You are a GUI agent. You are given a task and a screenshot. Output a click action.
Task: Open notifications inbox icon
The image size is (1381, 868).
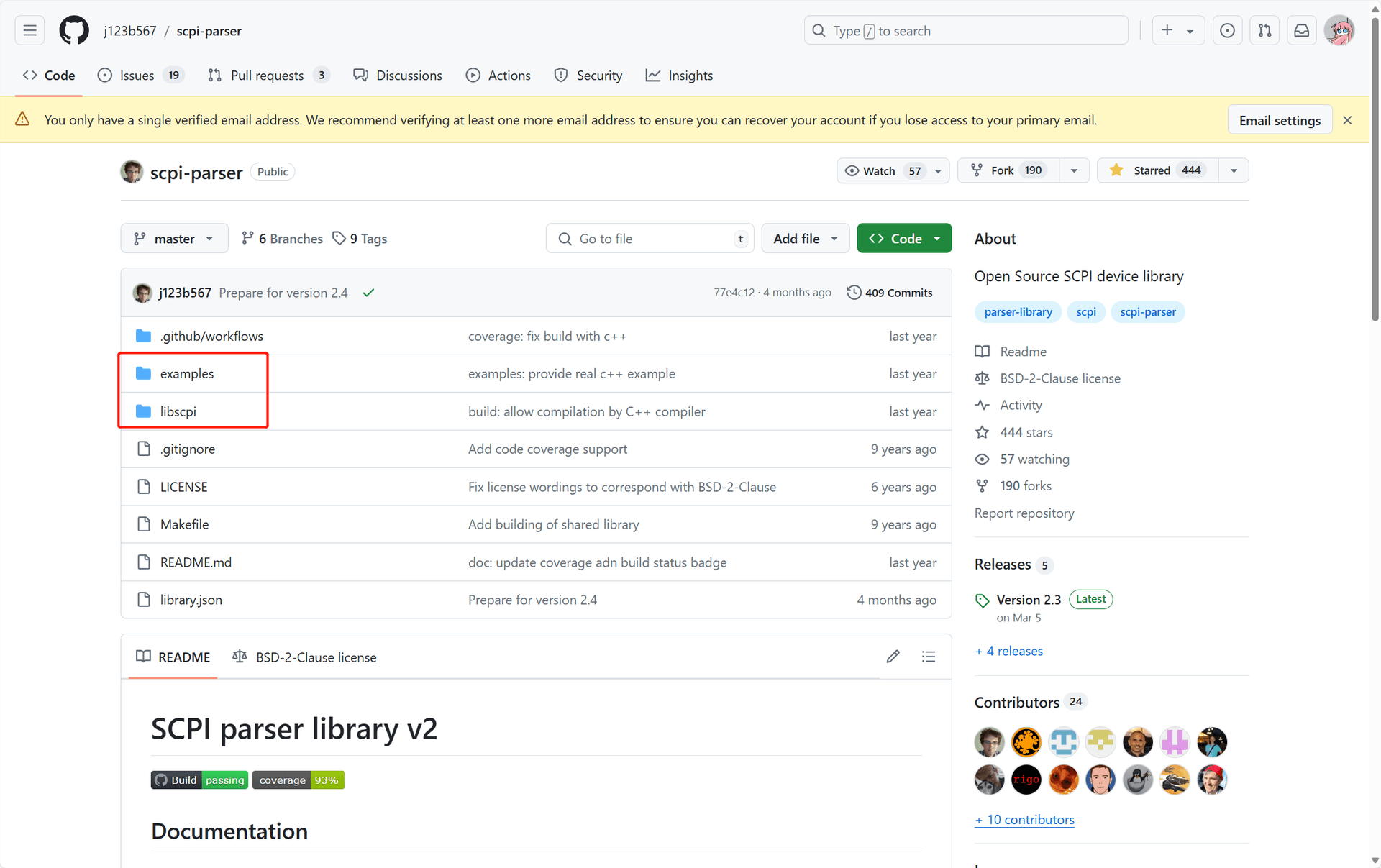(1302, 30)
